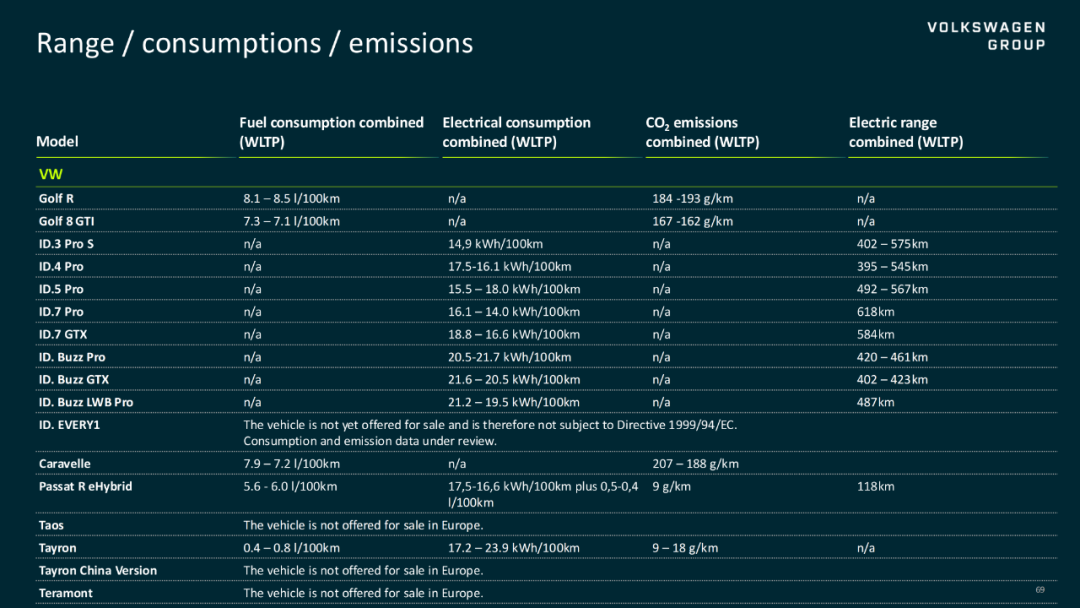Select the Taos 'not offered for sale' note
The image size is (1080, 608).
tap(363, 525)
